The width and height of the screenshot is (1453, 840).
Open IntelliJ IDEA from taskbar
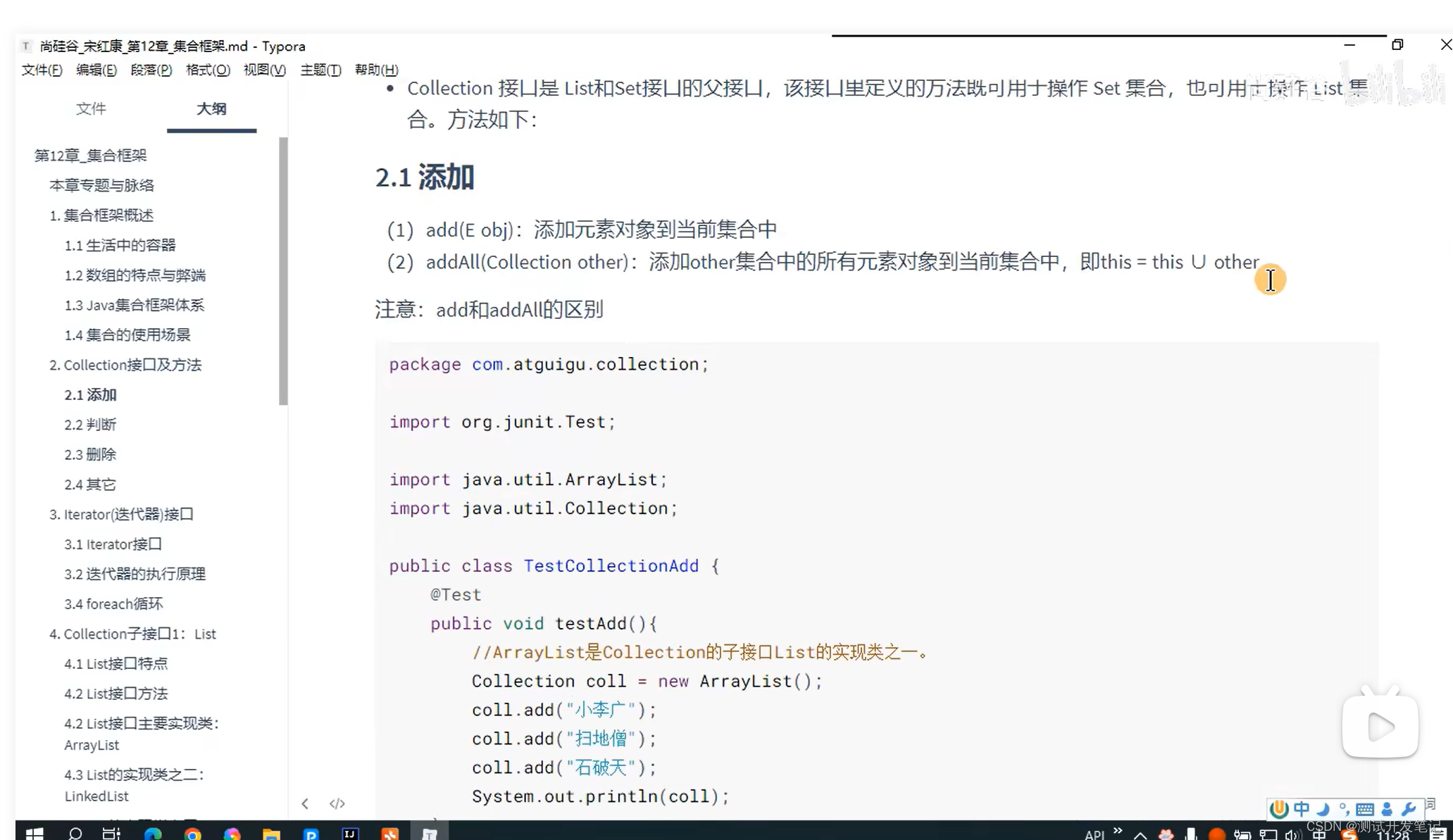(350, 834)
